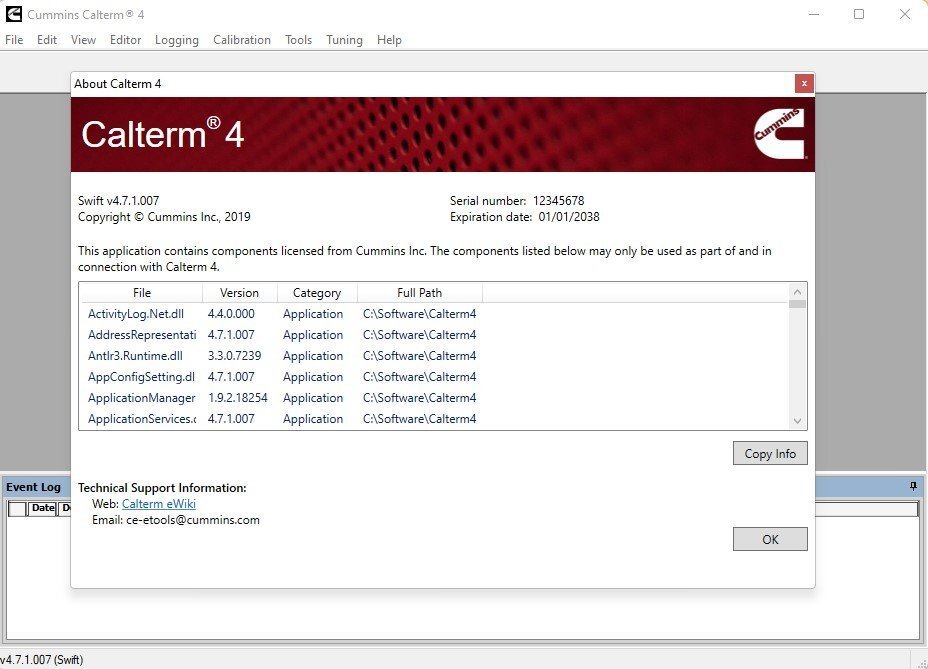Select the Antlr3.Runtime.dll entry
Viewport: 928px width, 669px height.
[x=135, y=356]
